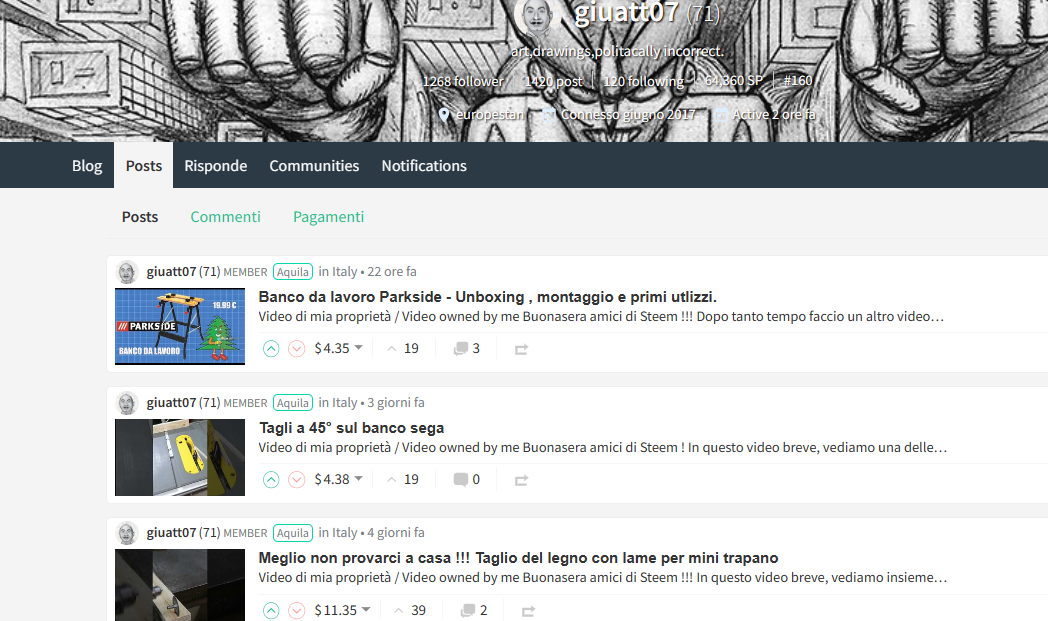The height and width of the screenshot is (621, 1048).
Task: Click author avatar on Meglio non provarci post
Action: [126, 533]
